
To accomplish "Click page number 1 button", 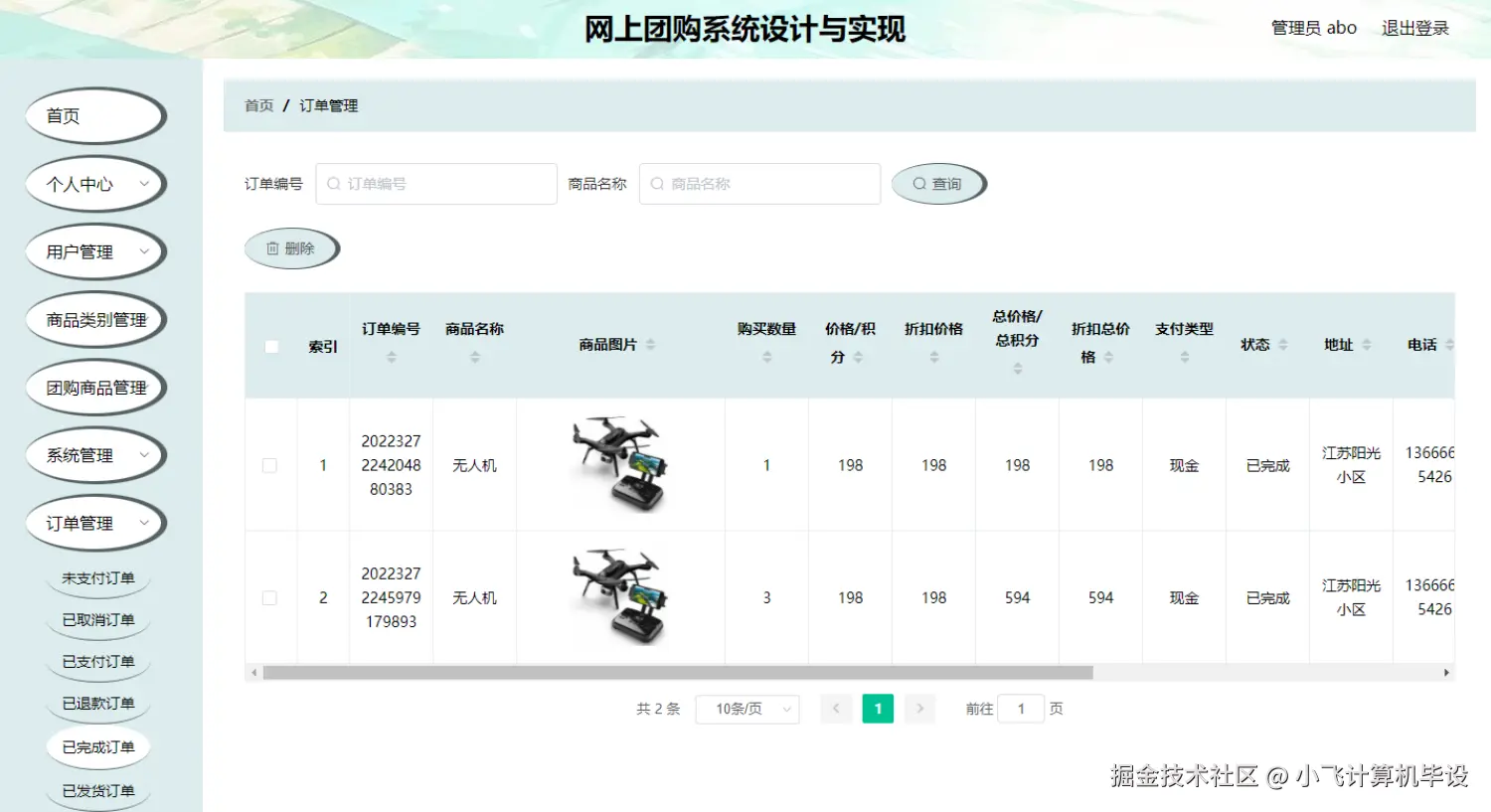I will [878, 709].
